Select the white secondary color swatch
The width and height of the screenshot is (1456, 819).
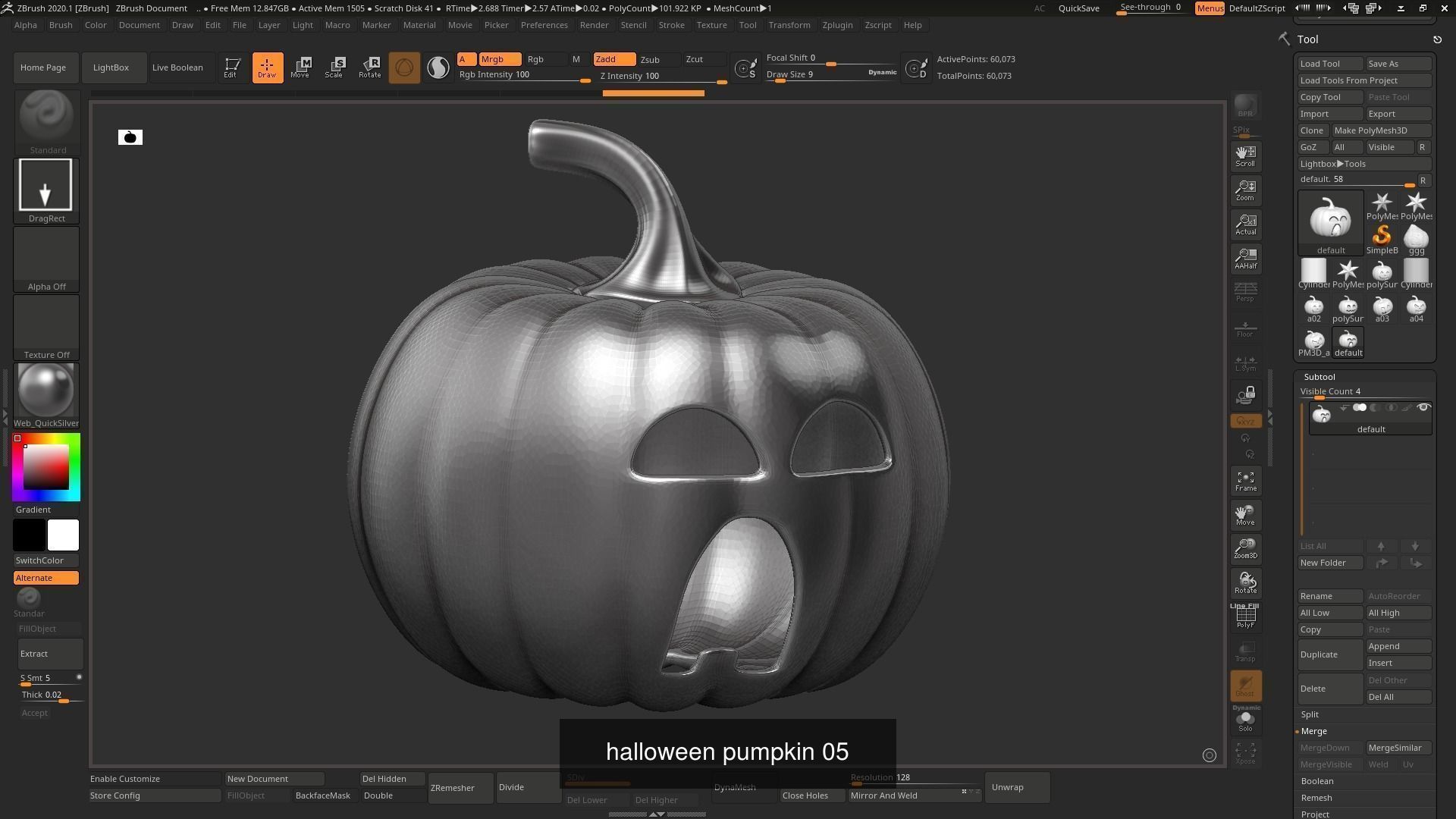point(63,535)
